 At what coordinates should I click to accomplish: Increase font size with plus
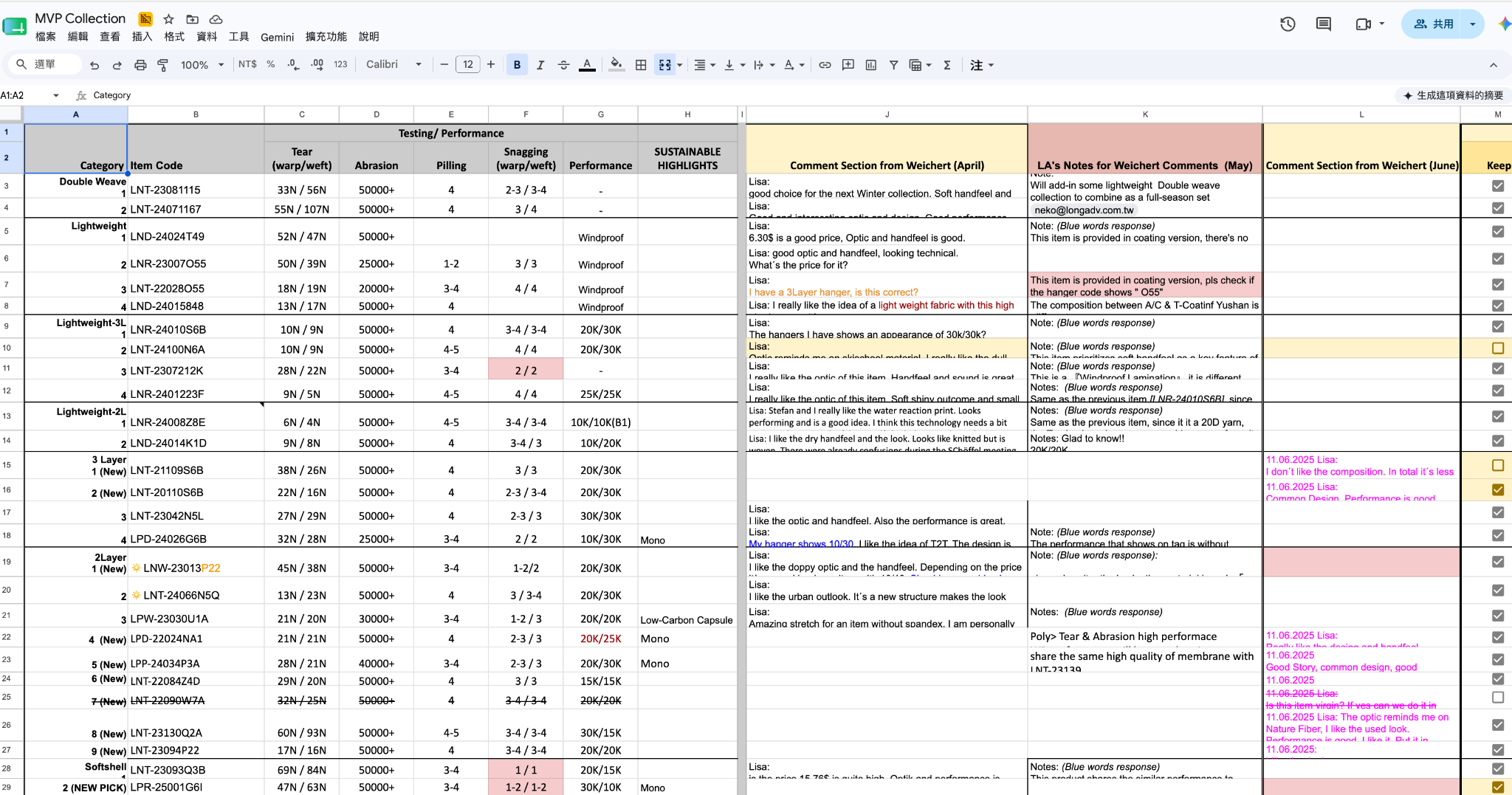tap(491, 65)
